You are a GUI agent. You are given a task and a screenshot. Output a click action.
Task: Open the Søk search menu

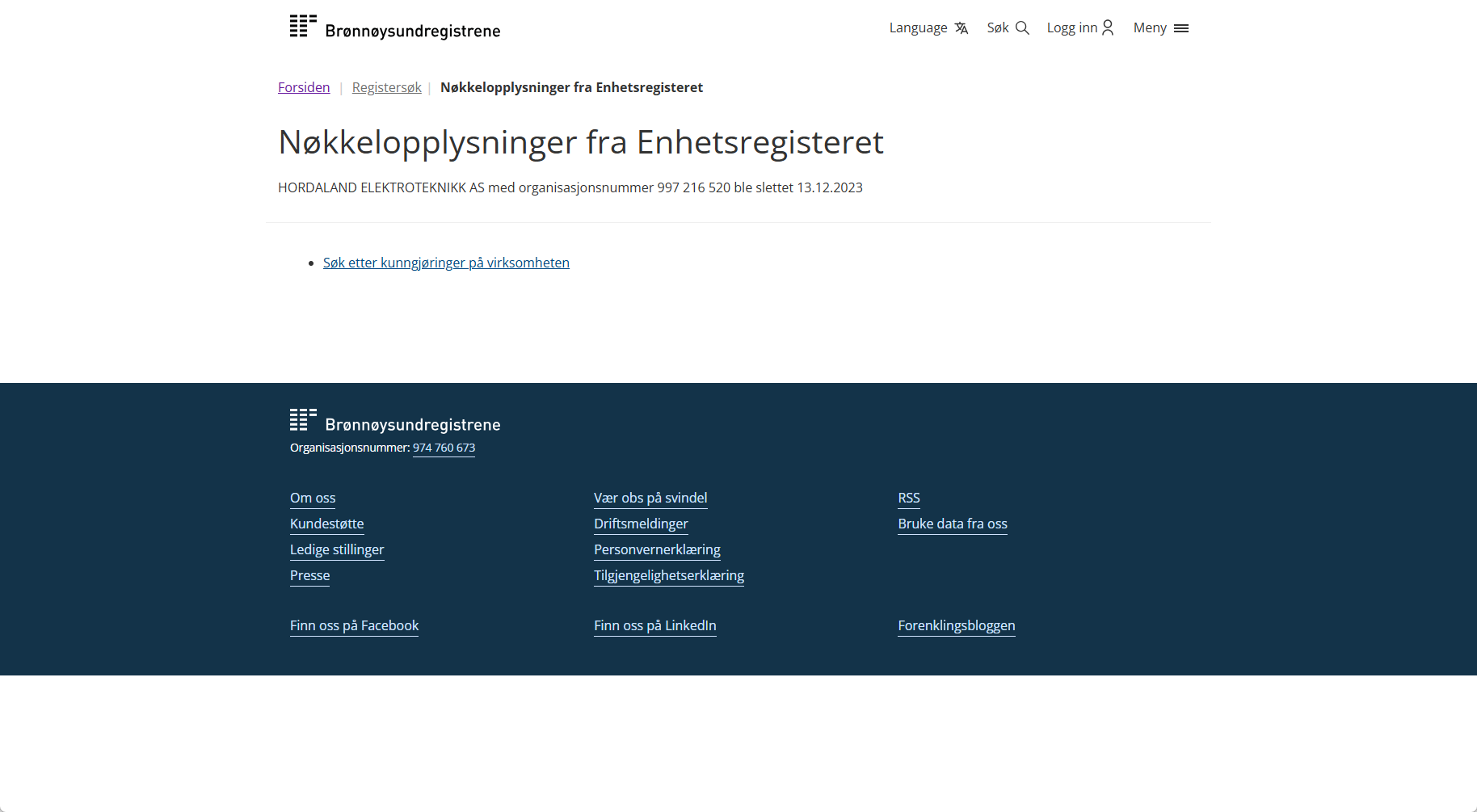(1008, 28)
